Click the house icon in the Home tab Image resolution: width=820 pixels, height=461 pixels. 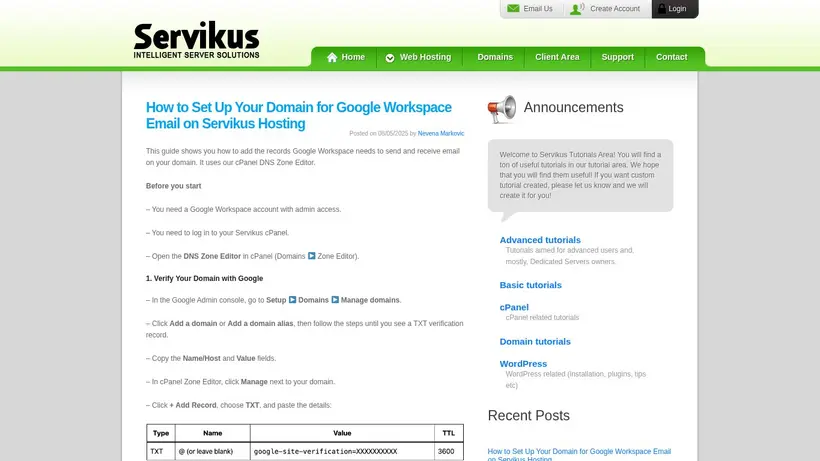pyautogui.click(x=332, y=57)
